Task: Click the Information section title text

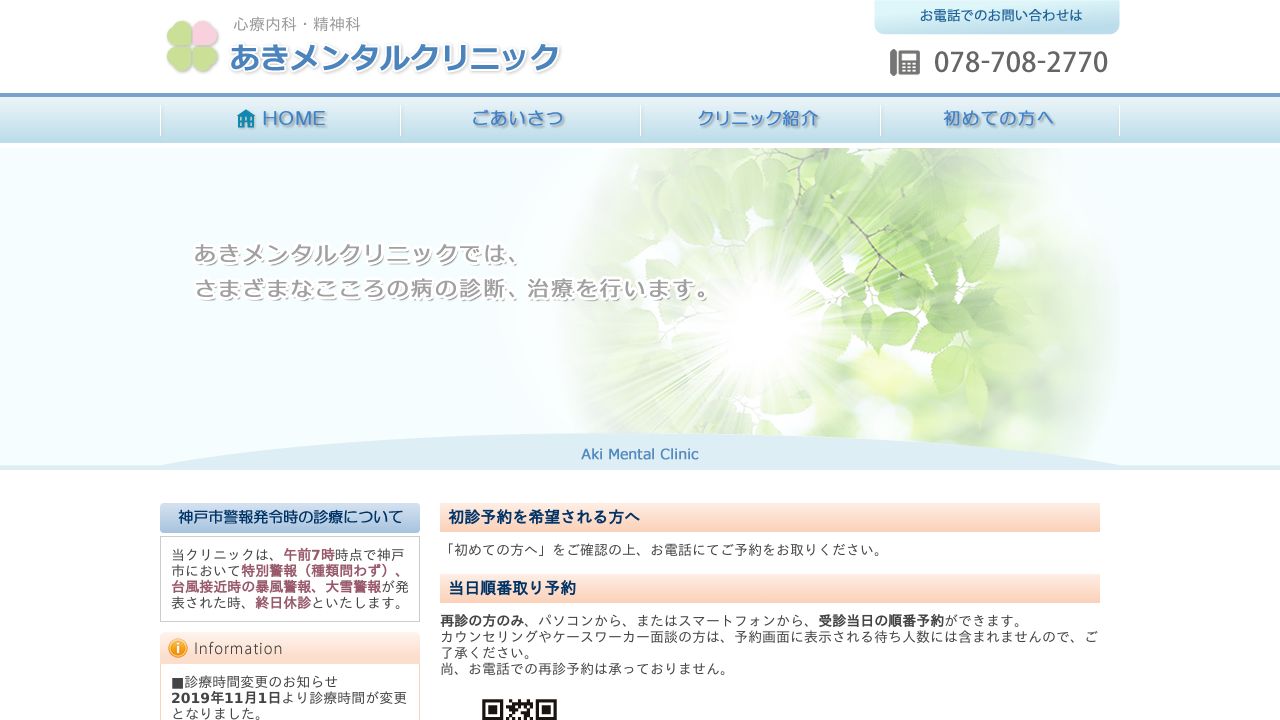Action: [x=238, y=649]
